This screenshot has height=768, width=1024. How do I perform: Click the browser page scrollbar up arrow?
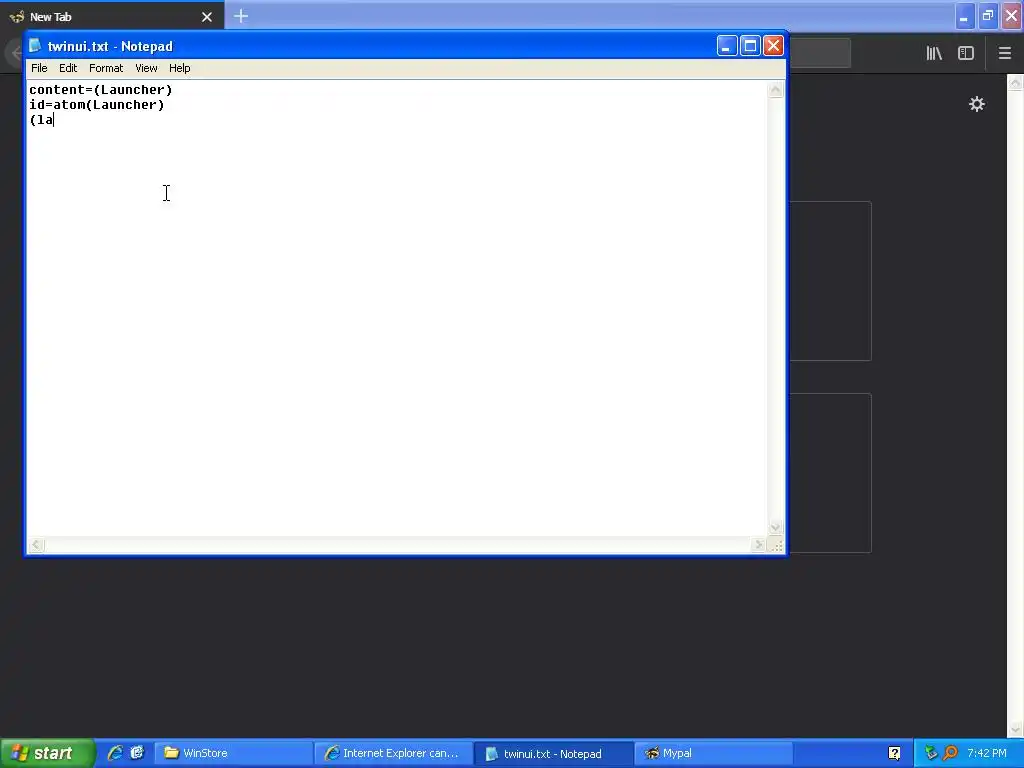pos(1016,82)
